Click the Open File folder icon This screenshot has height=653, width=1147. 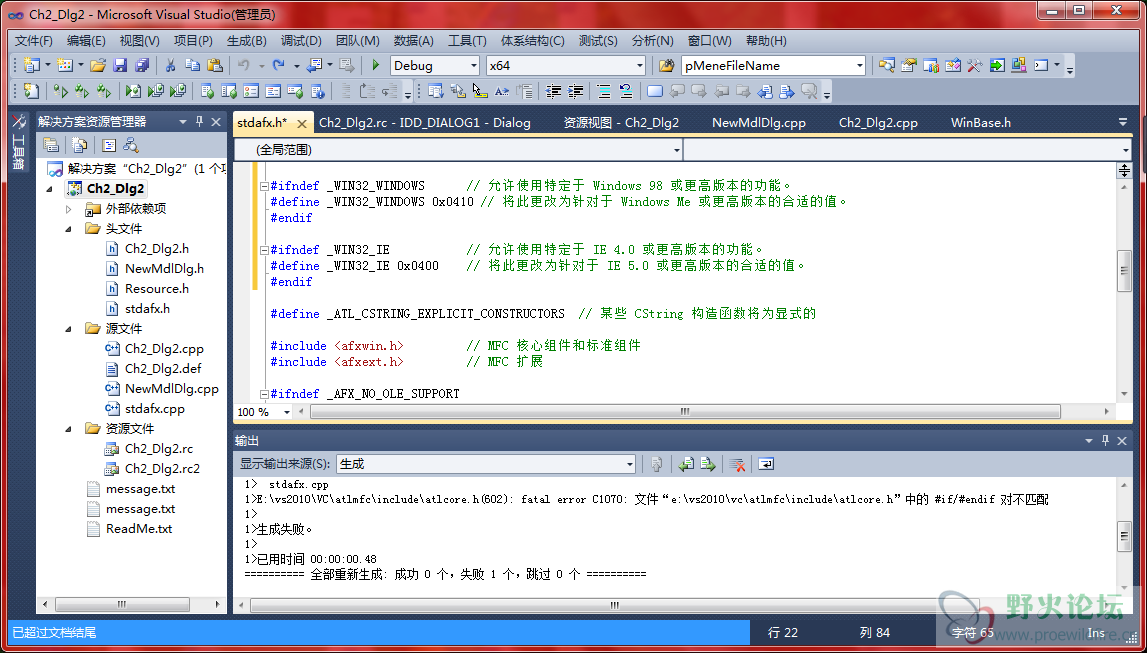(x=98, y=66)
